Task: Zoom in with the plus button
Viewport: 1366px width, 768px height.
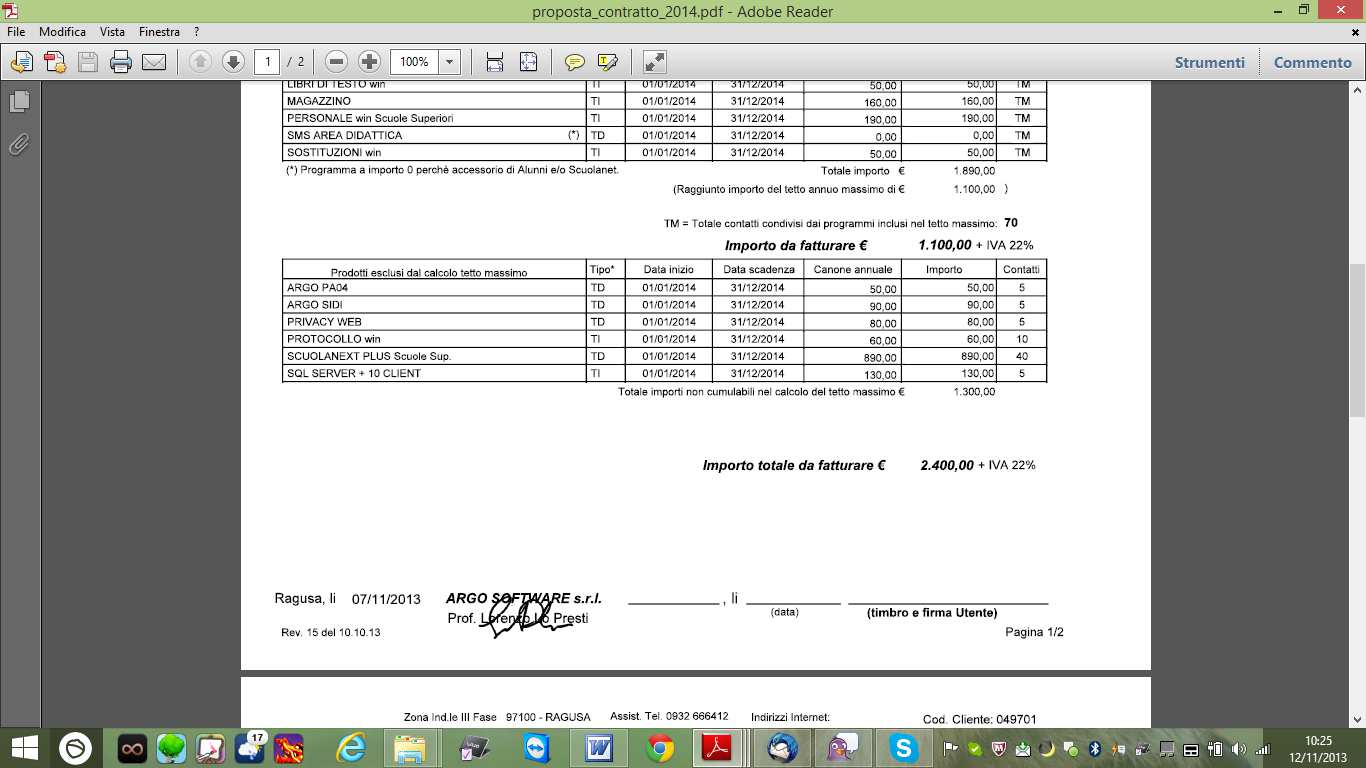Action: click(370, 62)
